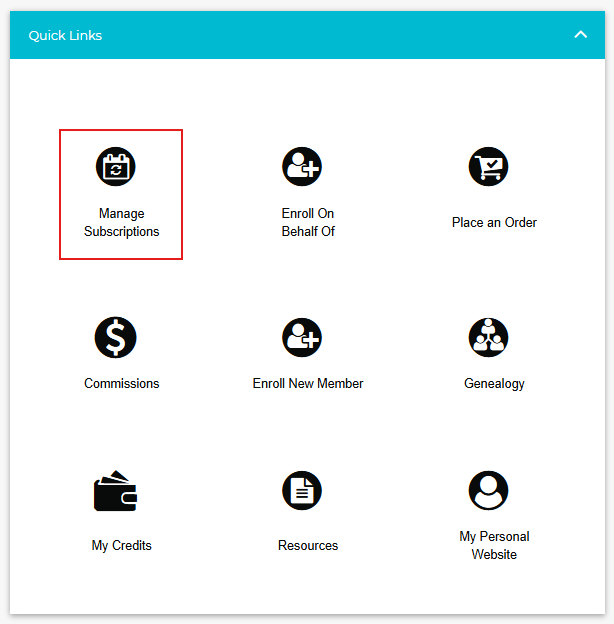Open the Resources document icon

302,490
